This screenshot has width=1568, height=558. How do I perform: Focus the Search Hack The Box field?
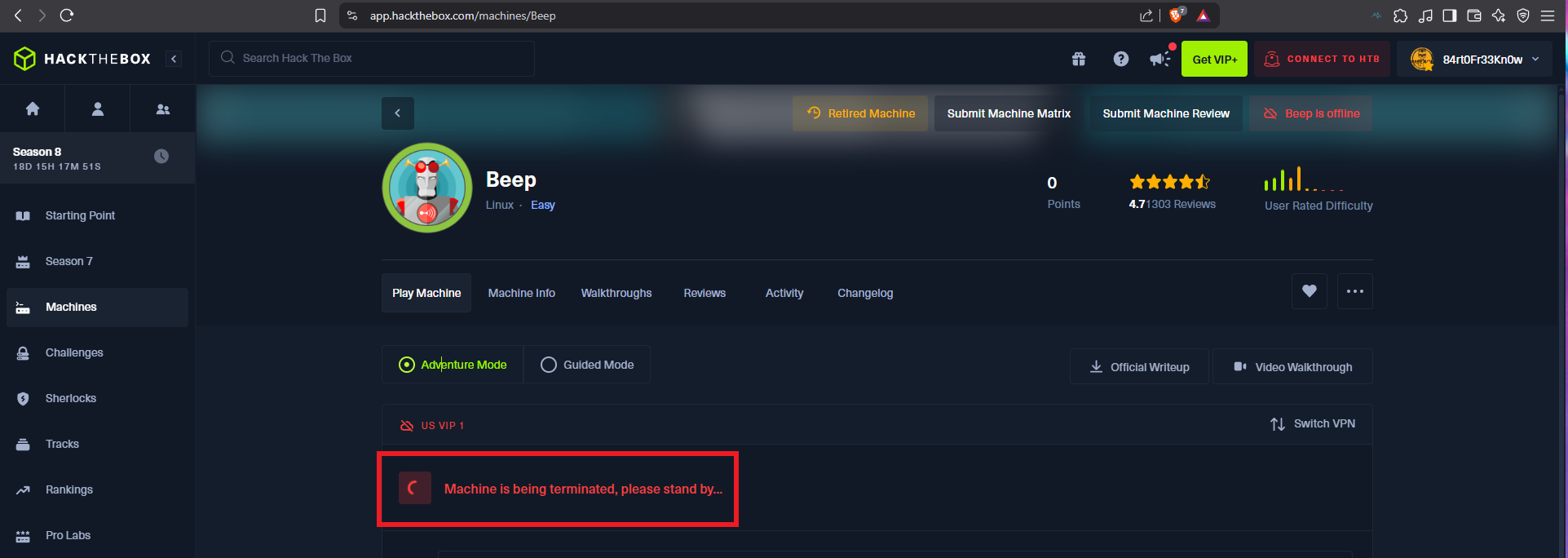tap(372, 58)
